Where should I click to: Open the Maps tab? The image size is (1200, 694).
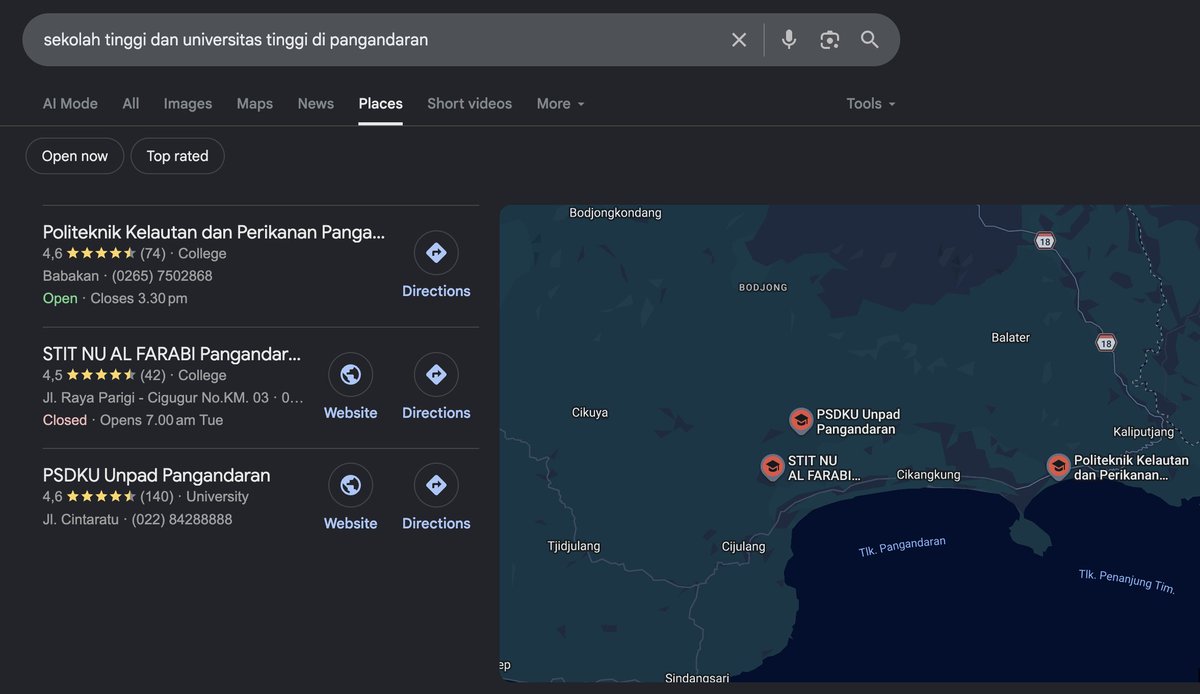(x=255, y=103)
